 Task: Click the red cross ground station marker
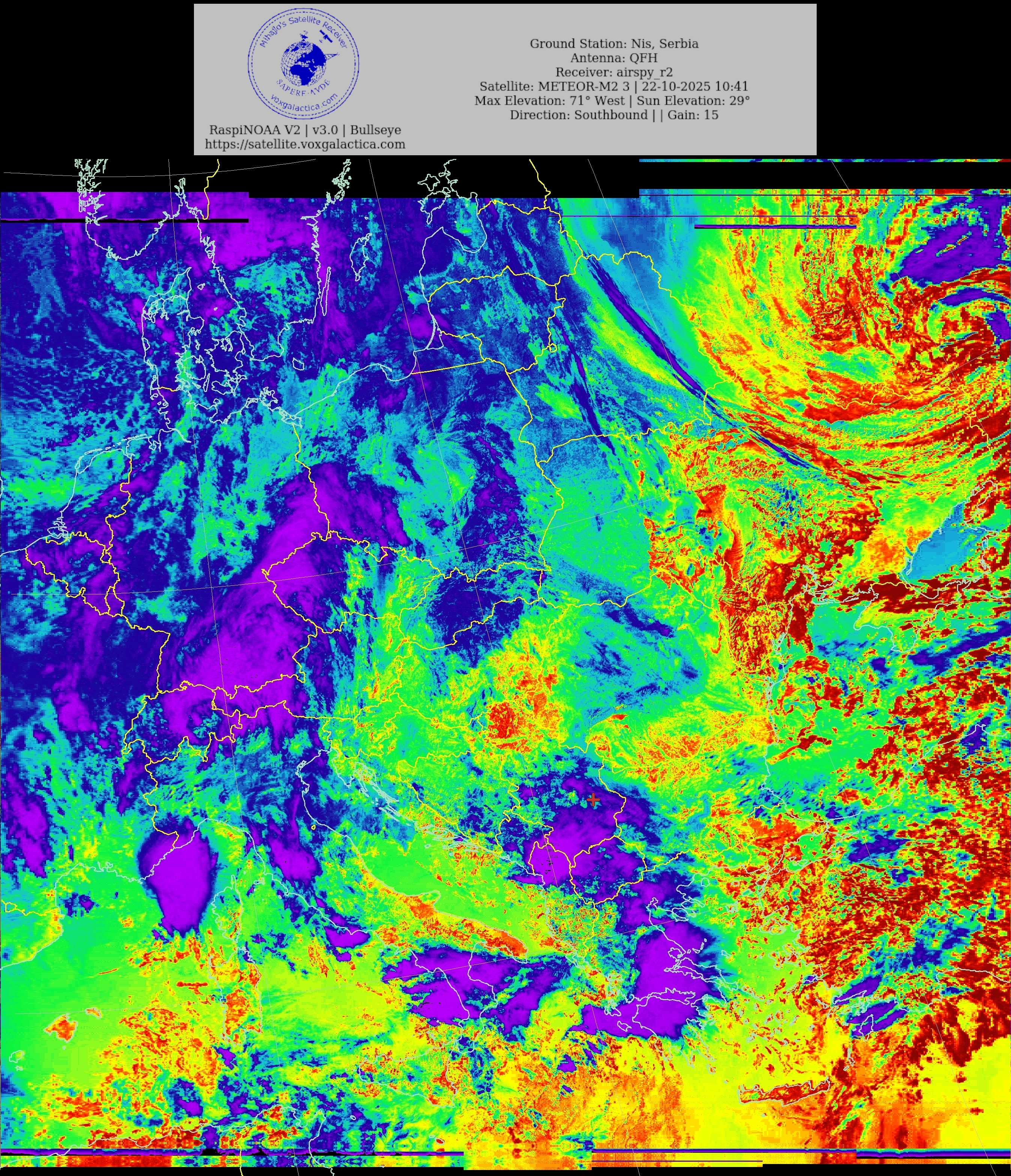pyautogui.click(x=593, y=800)
